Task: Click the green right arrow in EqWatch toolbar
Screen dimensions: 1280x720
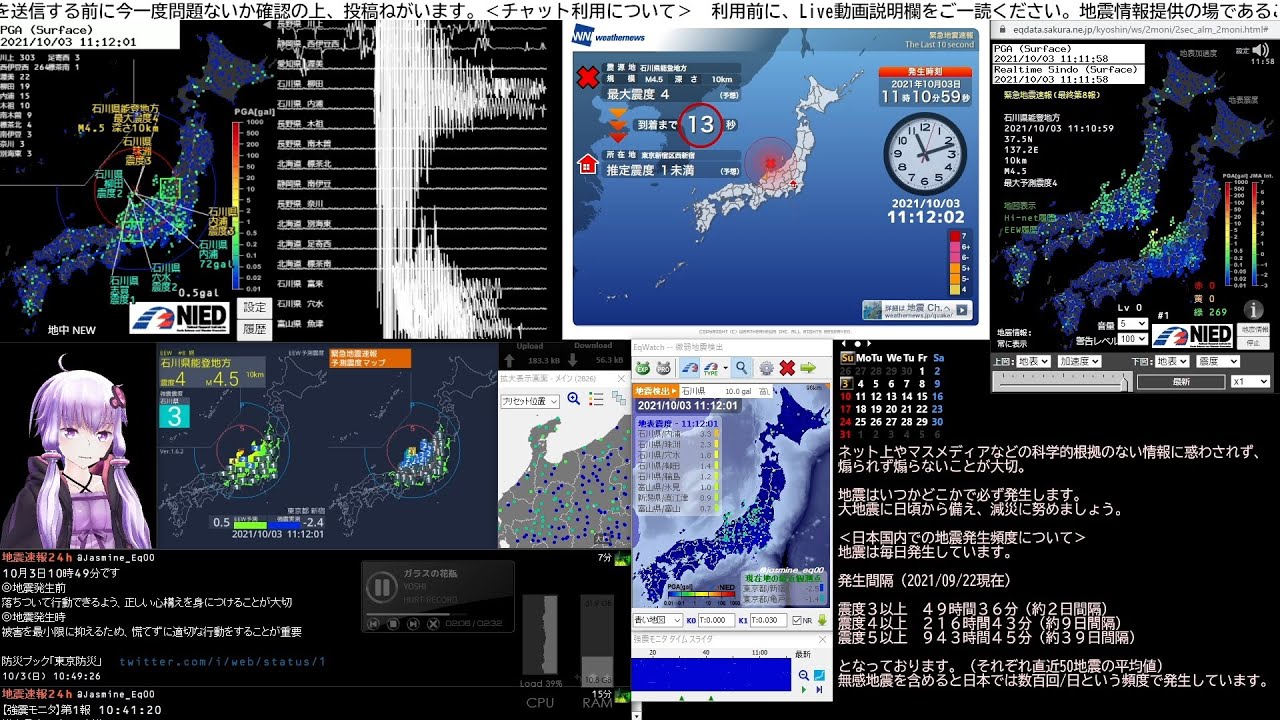Action: pos(808,368)
